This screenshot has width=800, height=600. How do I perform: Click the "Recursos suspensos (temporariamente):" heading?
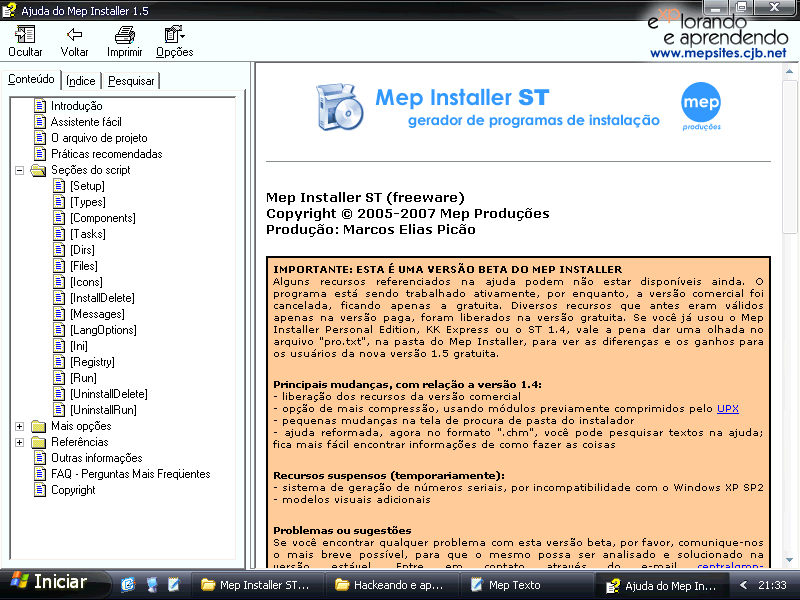click(389, 476)
